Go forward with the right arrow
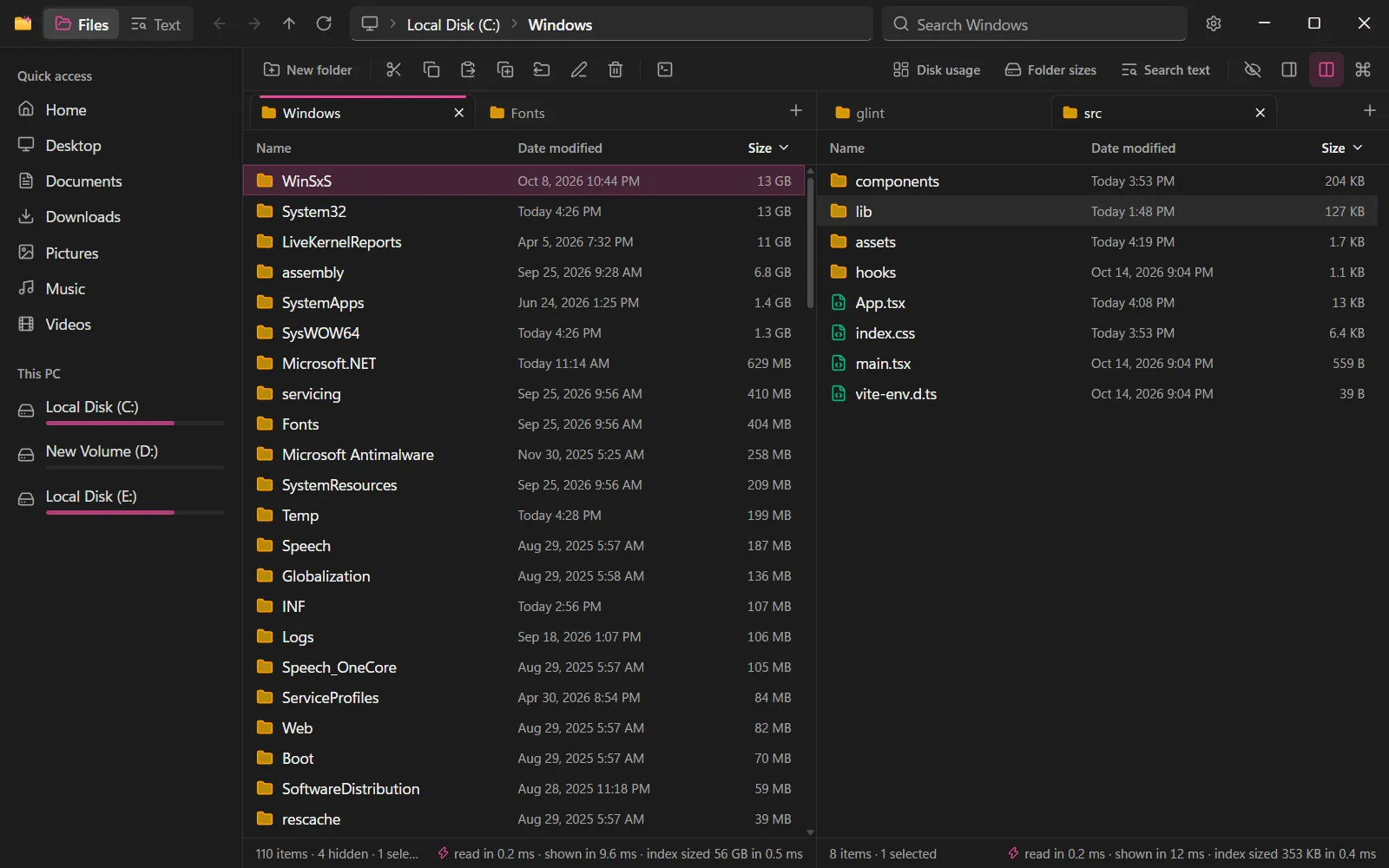The image size is (1389, 868). (254, 24)
